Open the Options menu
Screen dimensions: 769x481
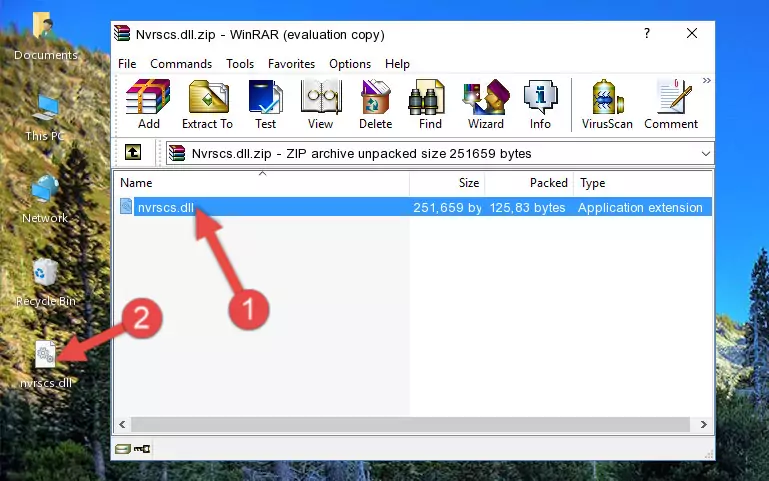[350, 64]
